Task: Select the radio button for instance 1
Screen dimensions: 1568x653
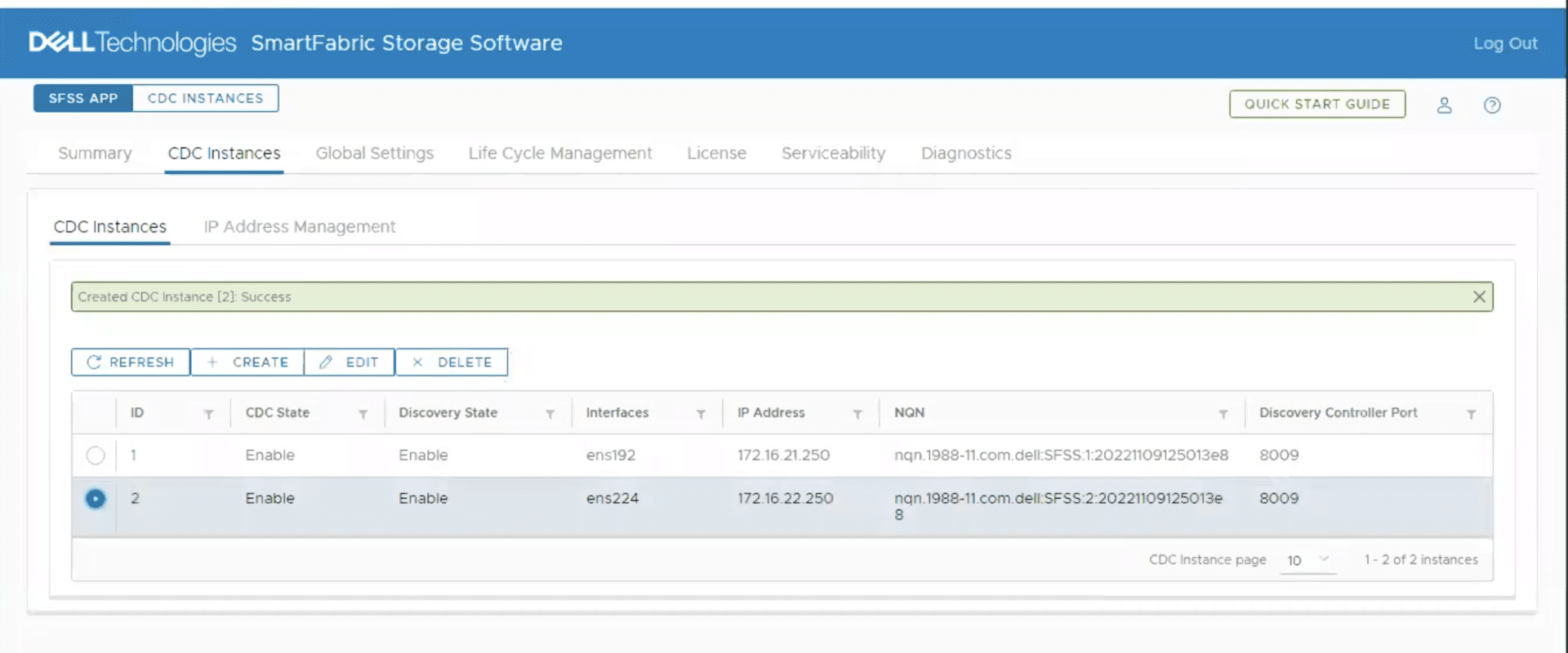Action: [96, 455]
